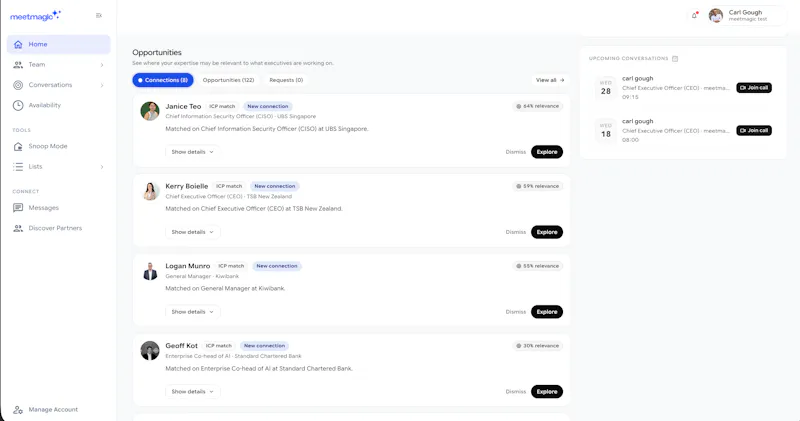This screenshot has width=800, height=421.
Task: Open Home in the sidebar
Action: click(x=59, y=44)
